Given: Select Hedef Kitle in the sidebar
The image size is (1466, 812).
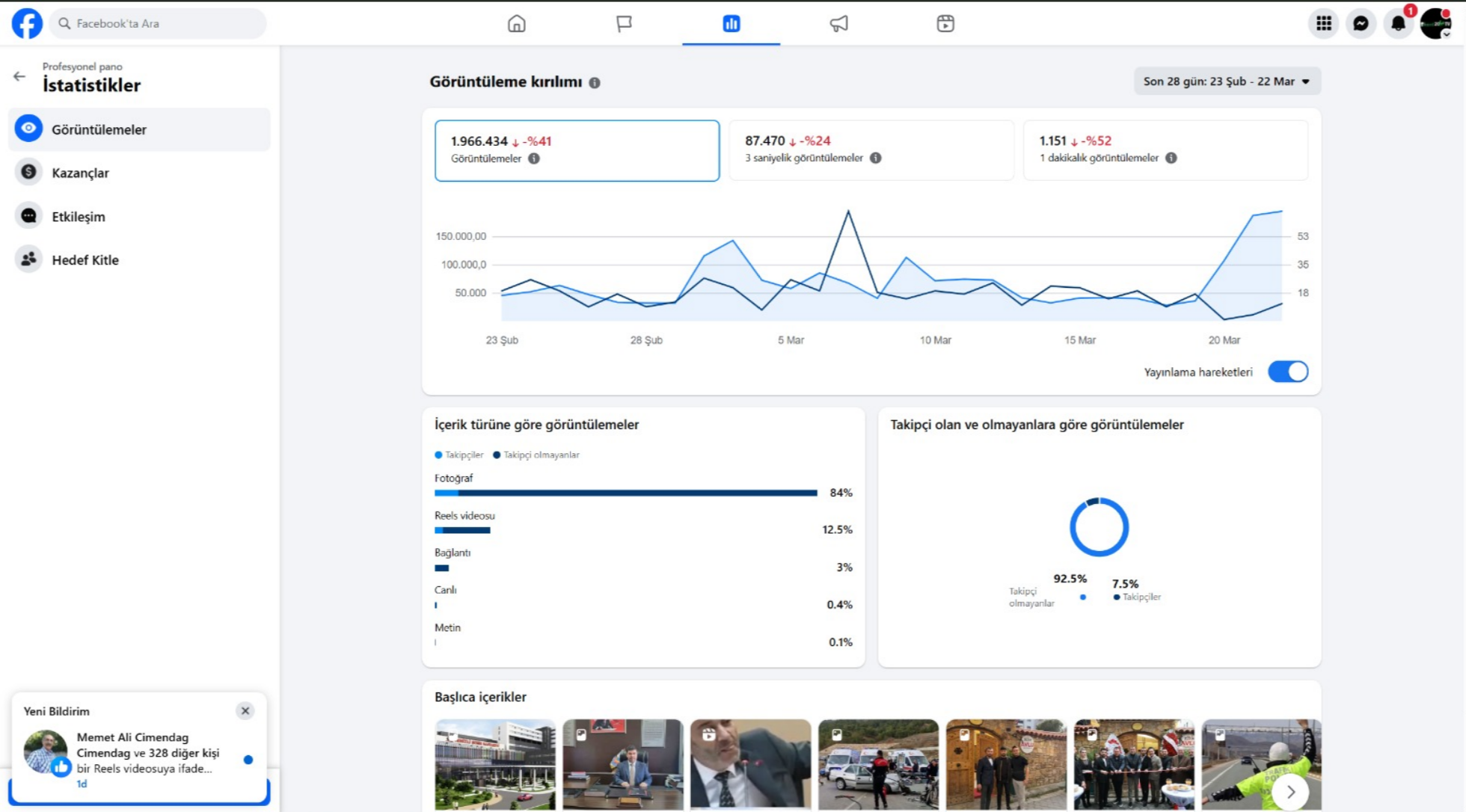Looking at the screenshot, I should 85,260.
